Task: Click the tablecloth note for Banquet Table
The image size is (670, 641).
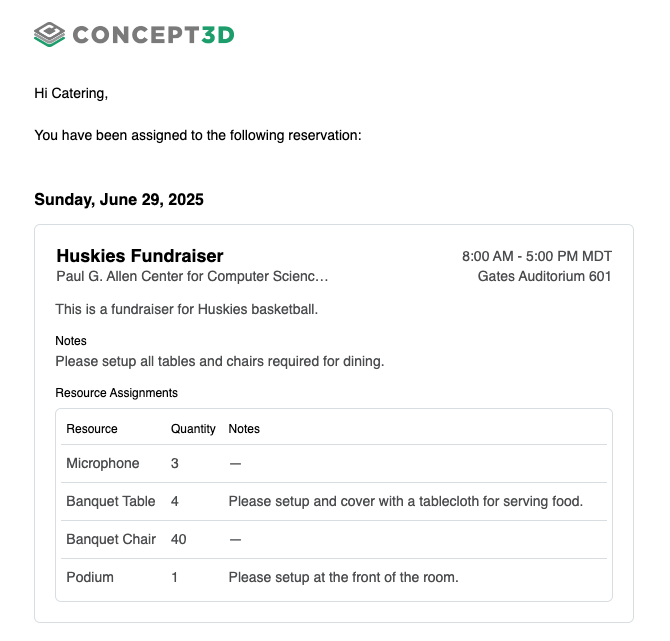Action: (x=405, y=502)
